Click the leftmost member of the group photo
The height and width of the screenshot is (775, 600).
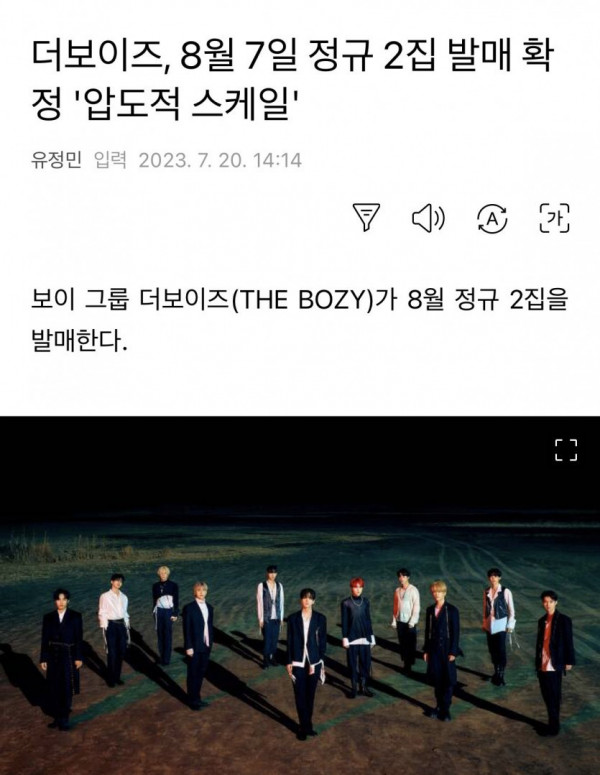[x=61, y=659]
